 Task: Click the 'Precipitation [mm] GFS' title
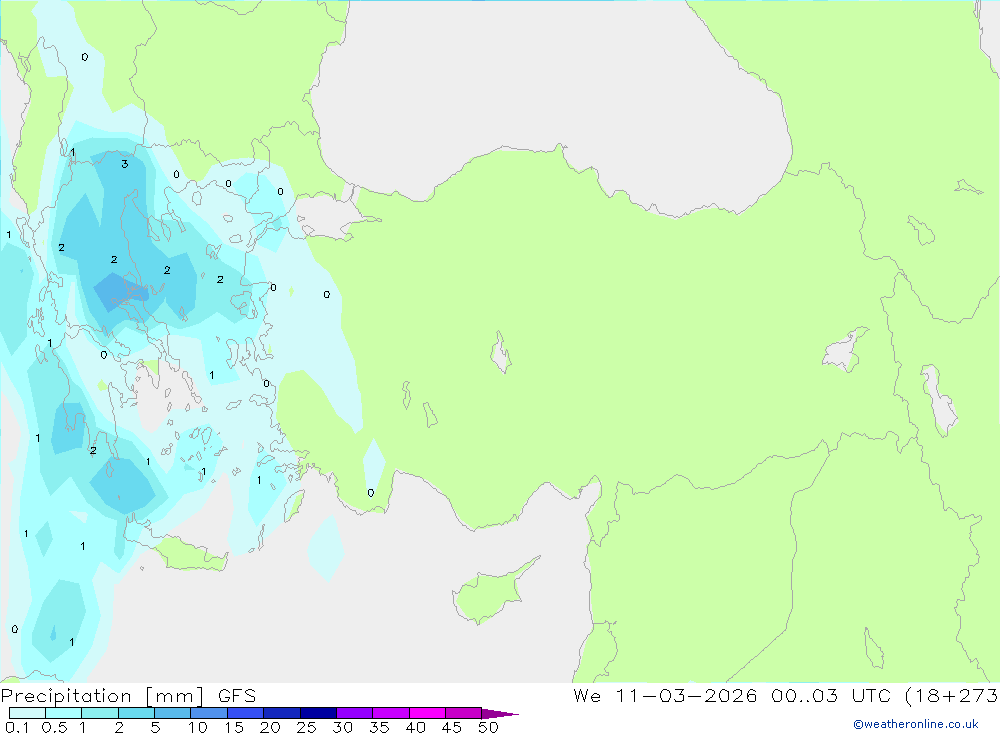pyautogui.click(x=128, y=696)
